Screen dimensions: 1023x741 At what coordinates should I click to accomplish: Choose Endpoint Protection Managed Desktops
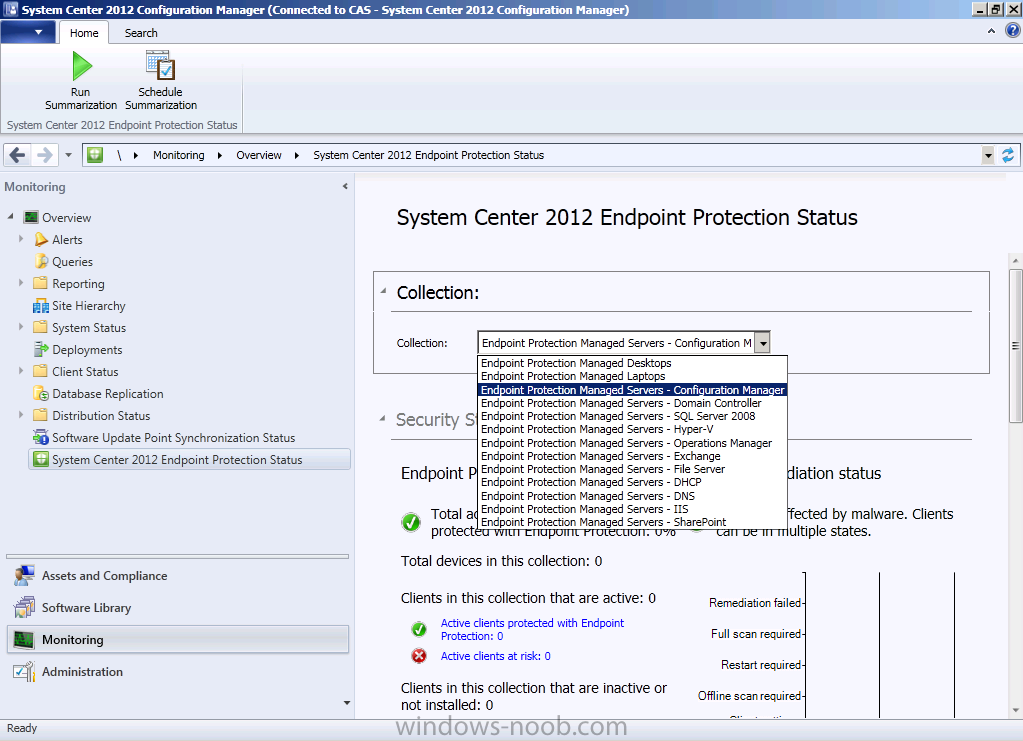[632, 363]
